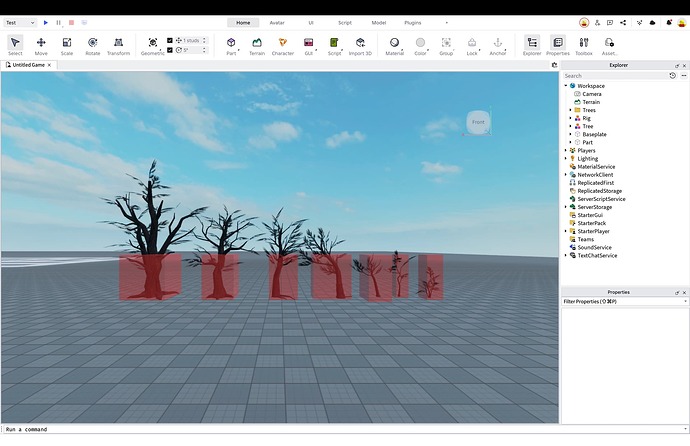Open the Terrain editor

click(x=257, y=45)
